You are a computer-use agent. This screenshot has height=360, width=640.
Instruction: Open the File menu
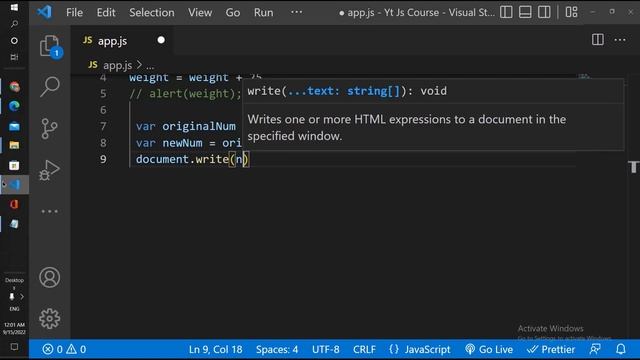74,12
